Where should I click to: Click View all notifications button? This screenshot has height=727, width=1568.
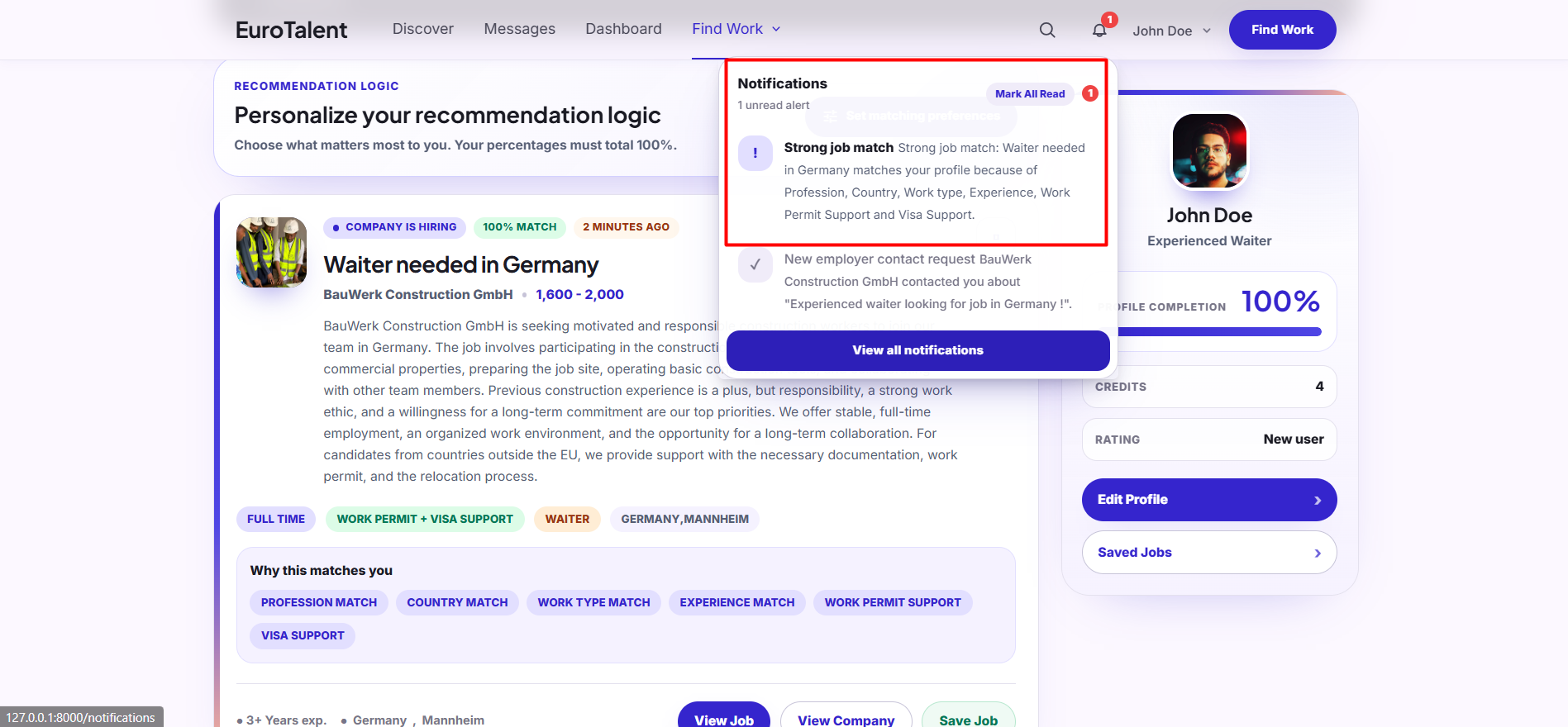pos(918,350)
